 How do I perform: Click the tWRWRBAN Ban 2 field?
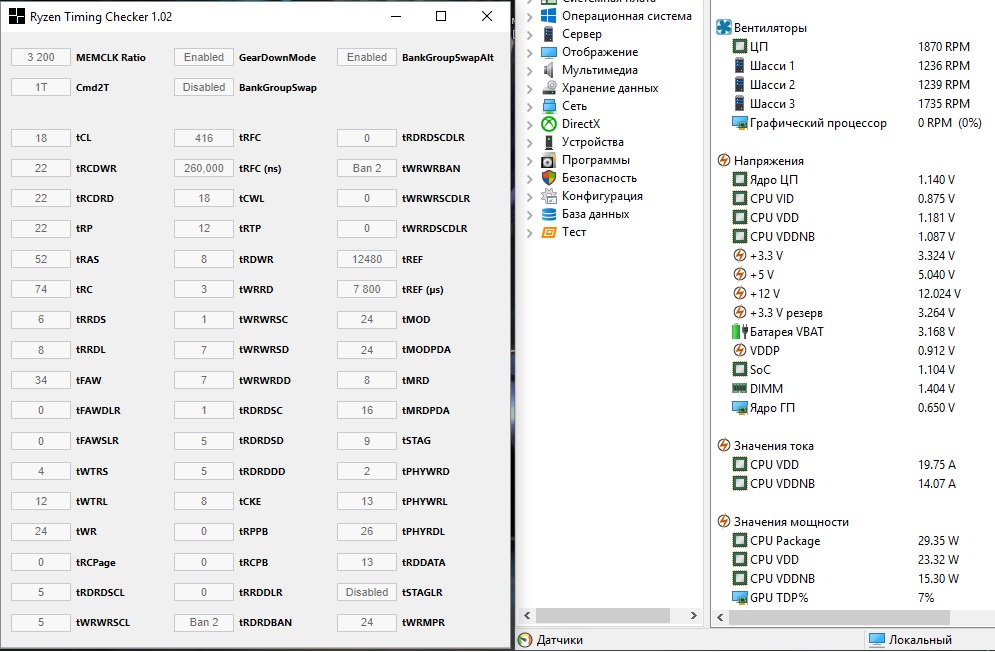367,168
